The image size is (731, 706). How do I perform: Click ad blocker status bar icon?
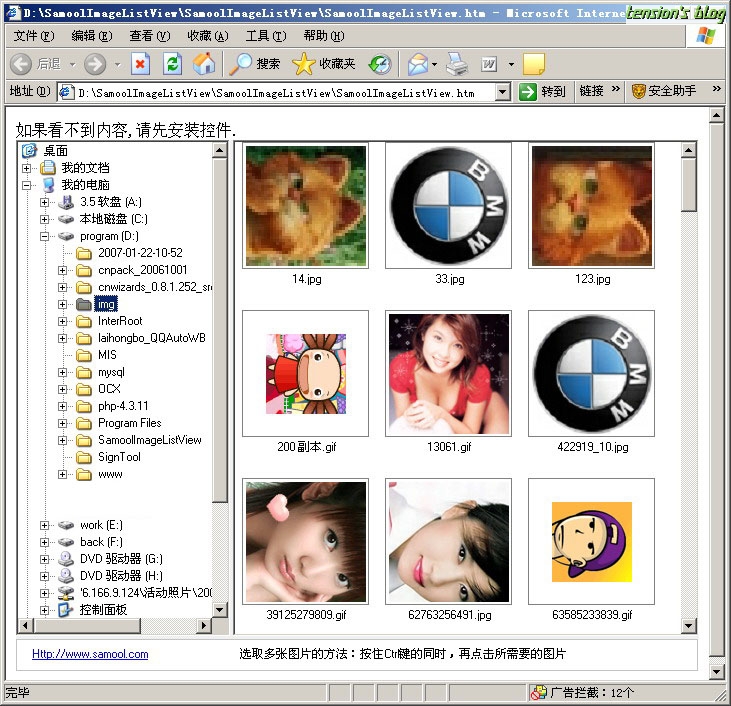tap(538, 692)
